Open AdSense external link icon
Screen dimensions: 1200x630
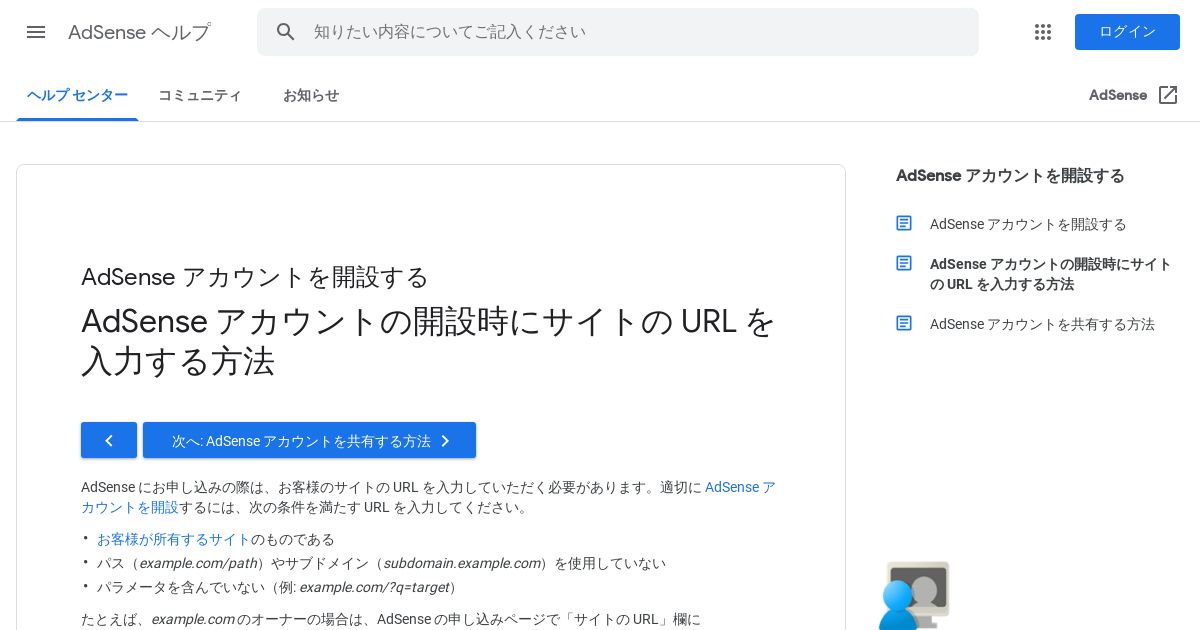(1168, 95)
